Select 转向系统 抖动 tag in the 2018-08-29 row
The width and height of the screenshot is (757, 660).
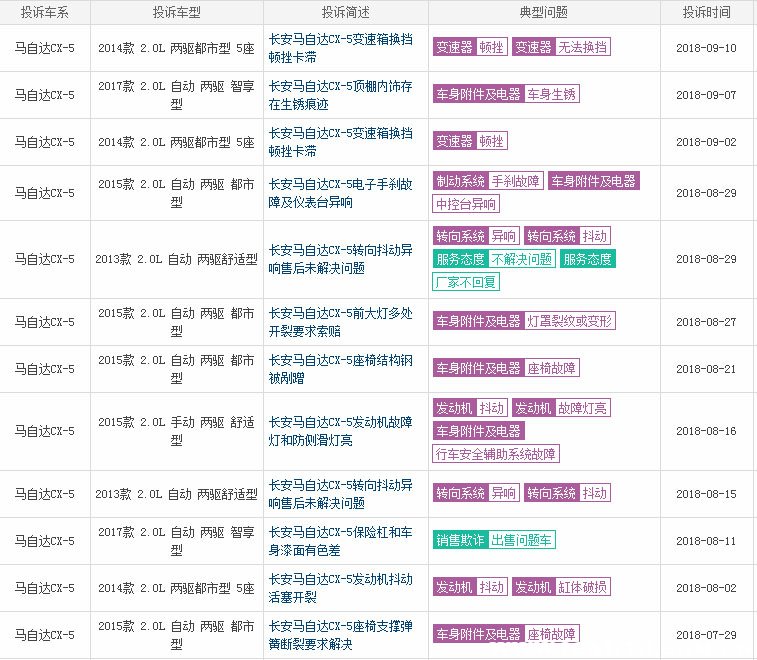[x=567, y=236]
